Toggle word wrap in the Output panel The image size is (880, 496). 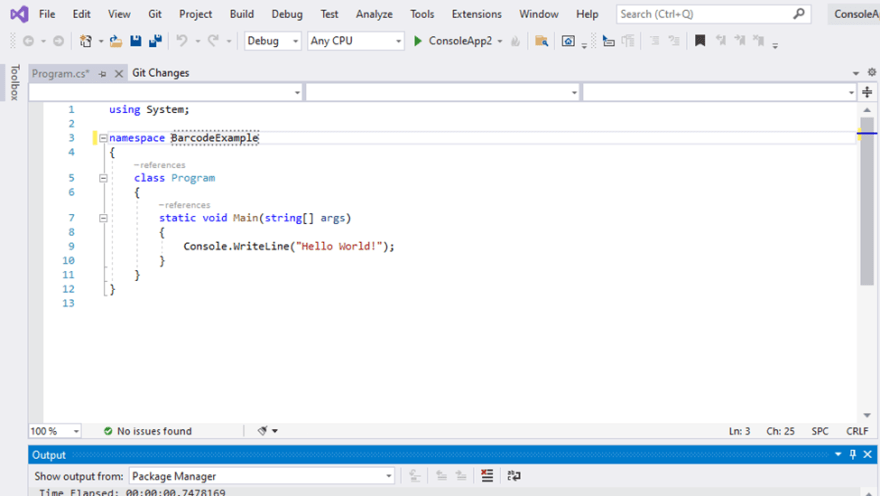(x=514, y=476)
